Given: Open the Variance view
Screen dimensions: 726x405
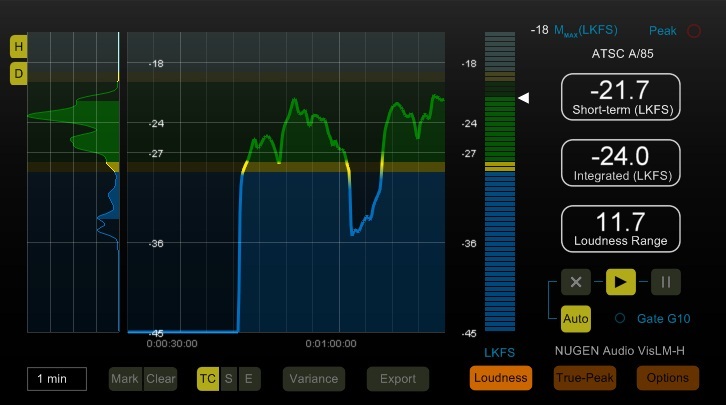Looking at the screenshot, I should pyautogui.click(x=314, y=379).
